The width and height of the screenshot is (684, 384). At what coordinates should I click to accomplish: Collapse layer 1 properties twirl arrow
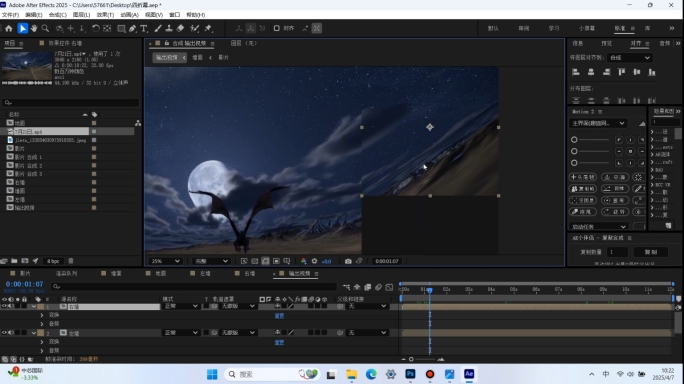pyautogui.click(x=34, y=306)
